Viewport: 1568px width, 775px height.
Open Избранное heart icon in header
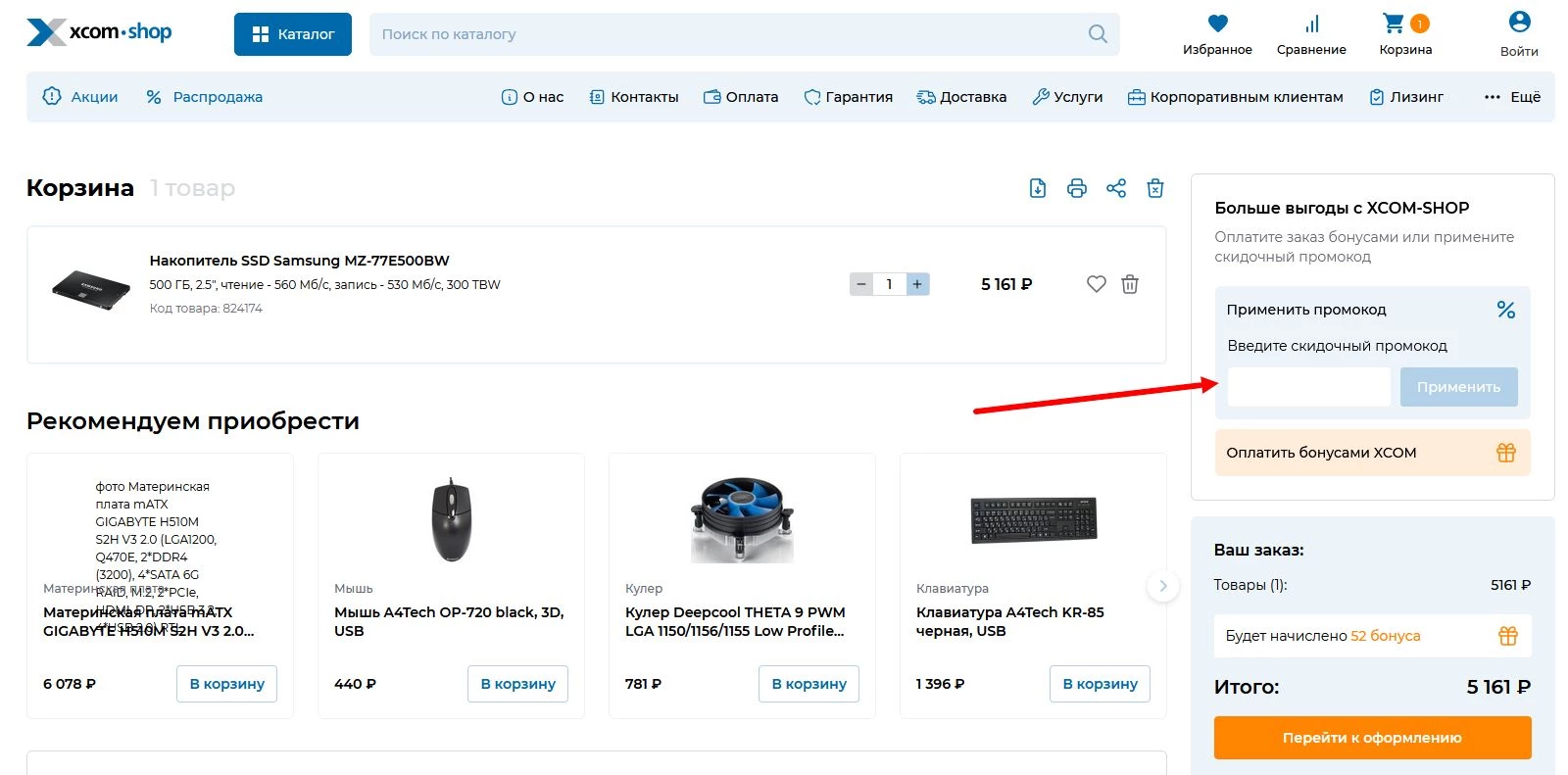(1217, 24)
